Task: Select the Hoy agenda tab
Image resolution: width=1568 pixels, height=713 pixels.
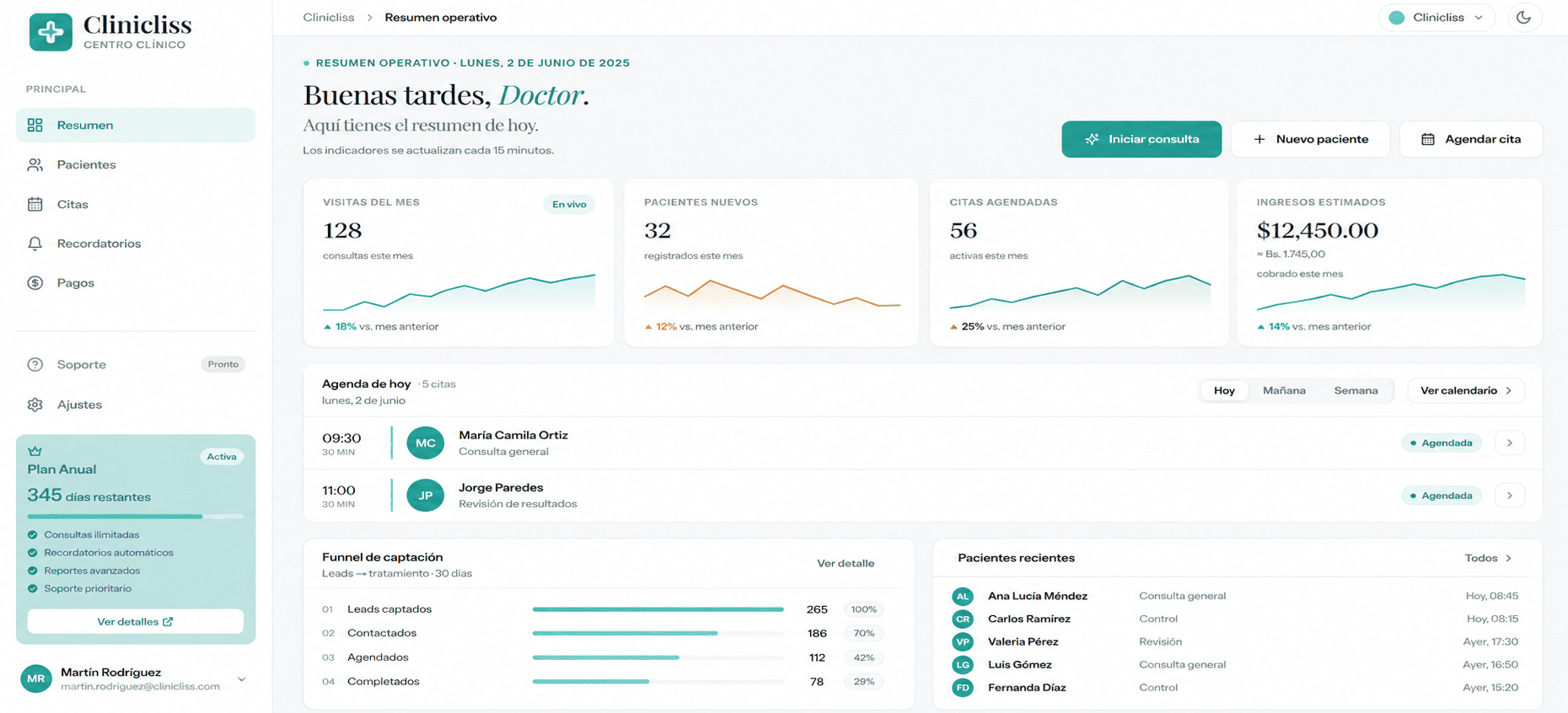Action: (x=1224, y=390)
